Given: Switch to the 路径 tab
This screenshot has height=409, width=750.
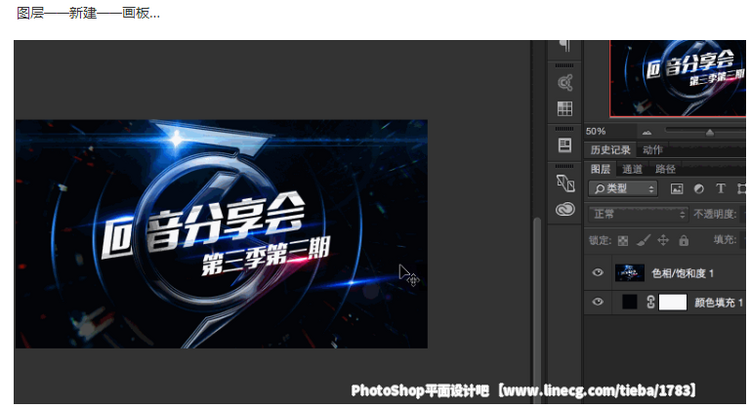Looking at the screenshot, I should (665, 169).
